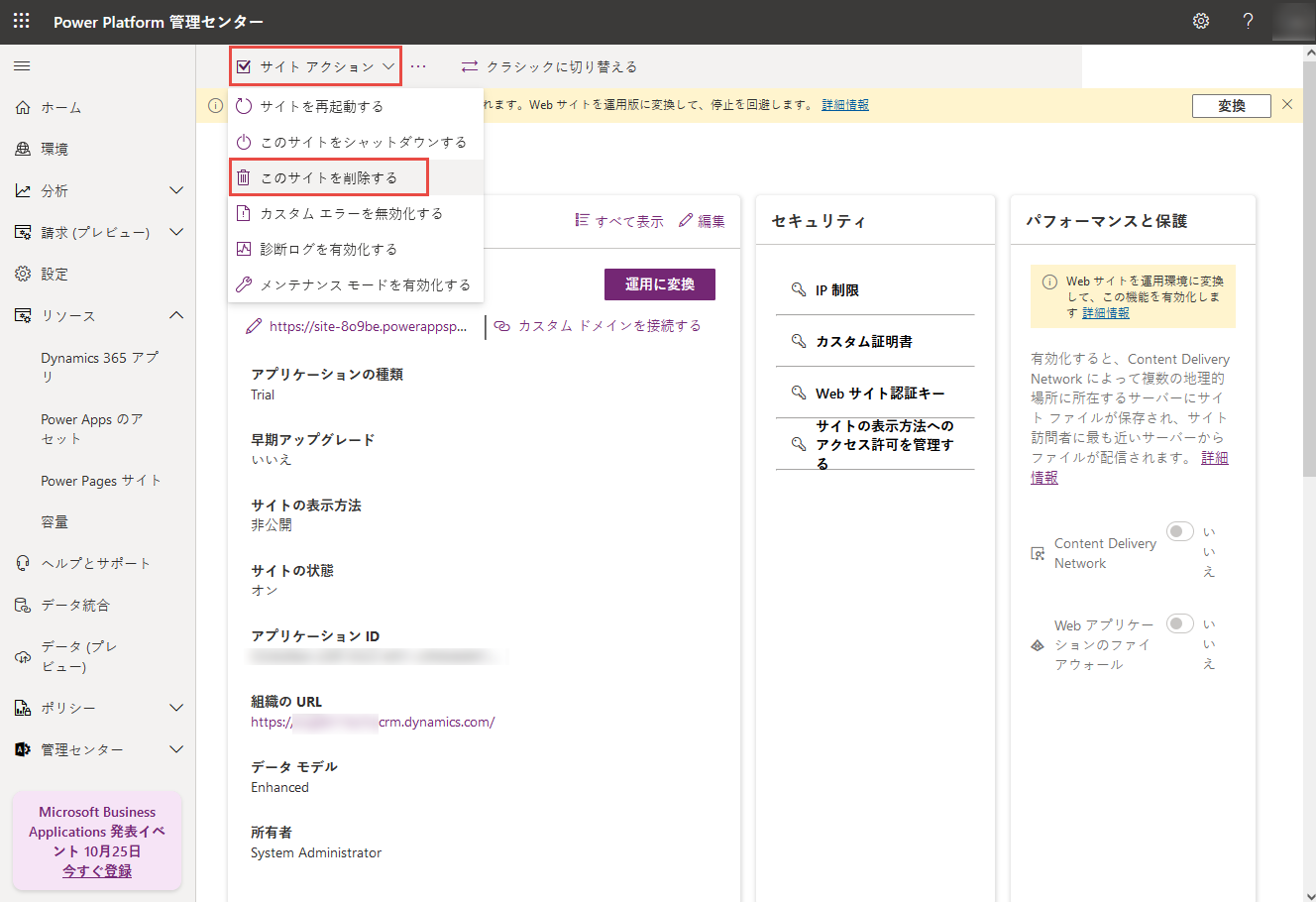Click 詳細情報 link in Web サイト運用環境 notice
Screen dimensions: 1316x902
point(1106,312)
